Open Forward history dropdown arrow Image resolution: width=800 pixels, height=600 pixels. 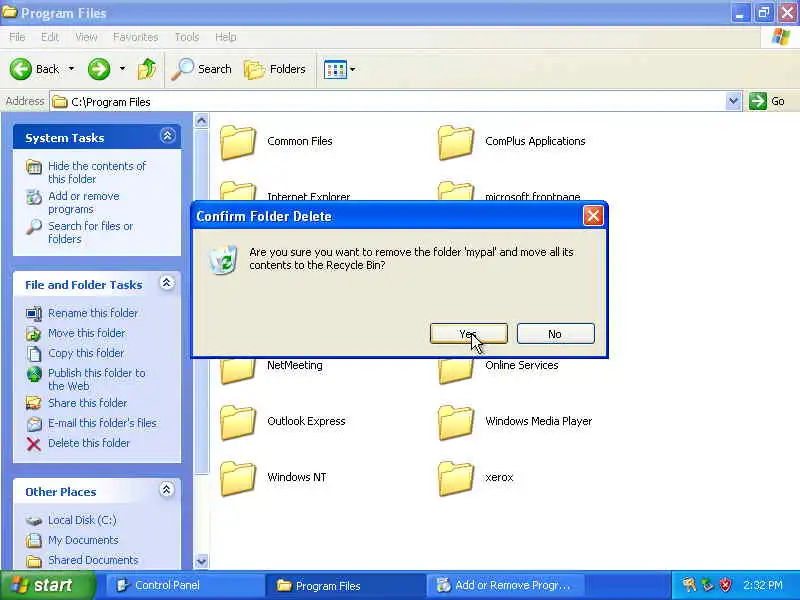click(122, 68)
